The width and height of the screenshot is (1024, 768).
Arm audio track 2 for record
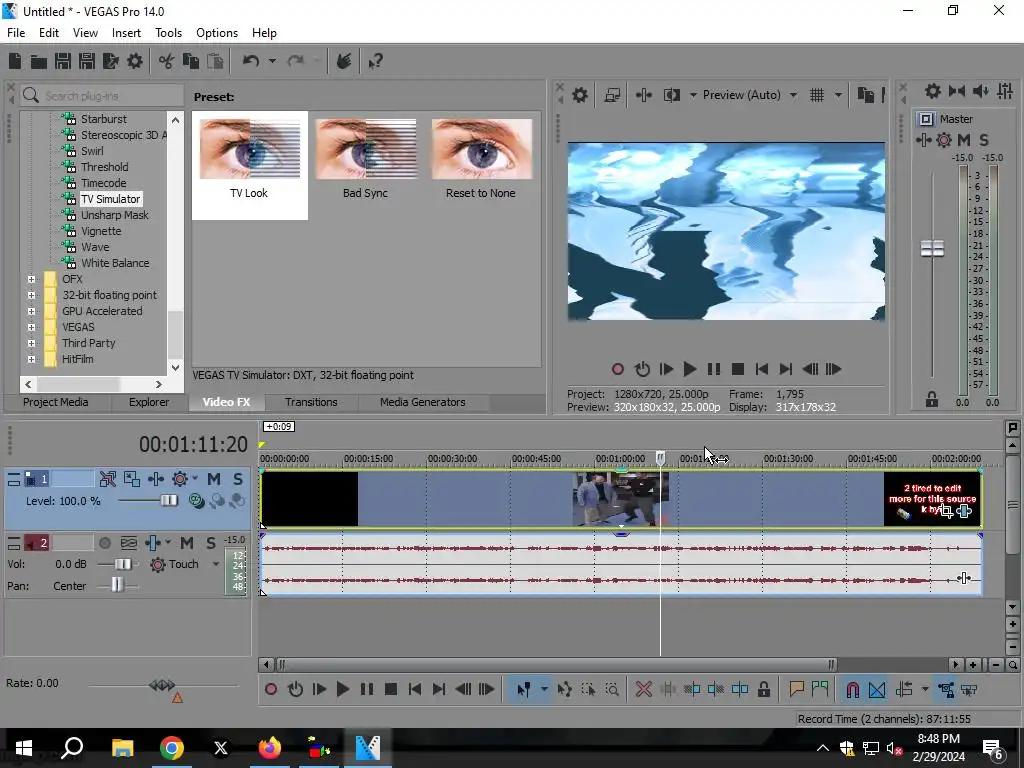coord(104,543)
